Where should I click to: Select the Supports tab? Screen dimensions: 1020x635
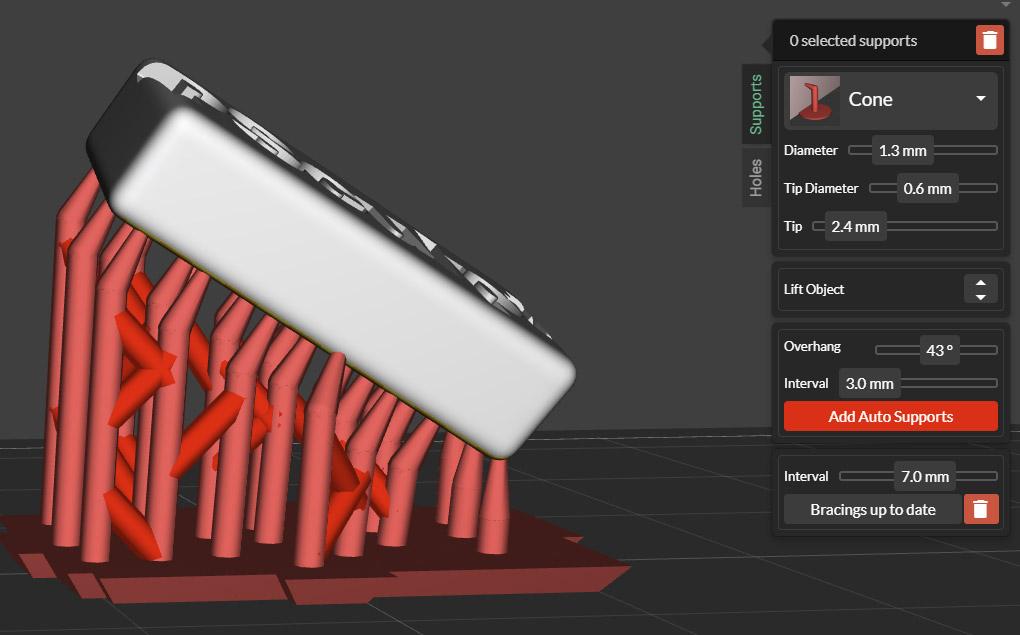coord(756,104)
